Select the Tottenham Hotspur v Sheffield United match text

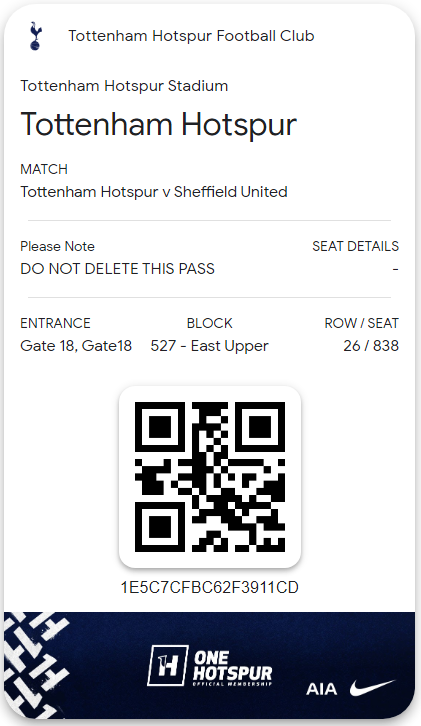point(154,192)
